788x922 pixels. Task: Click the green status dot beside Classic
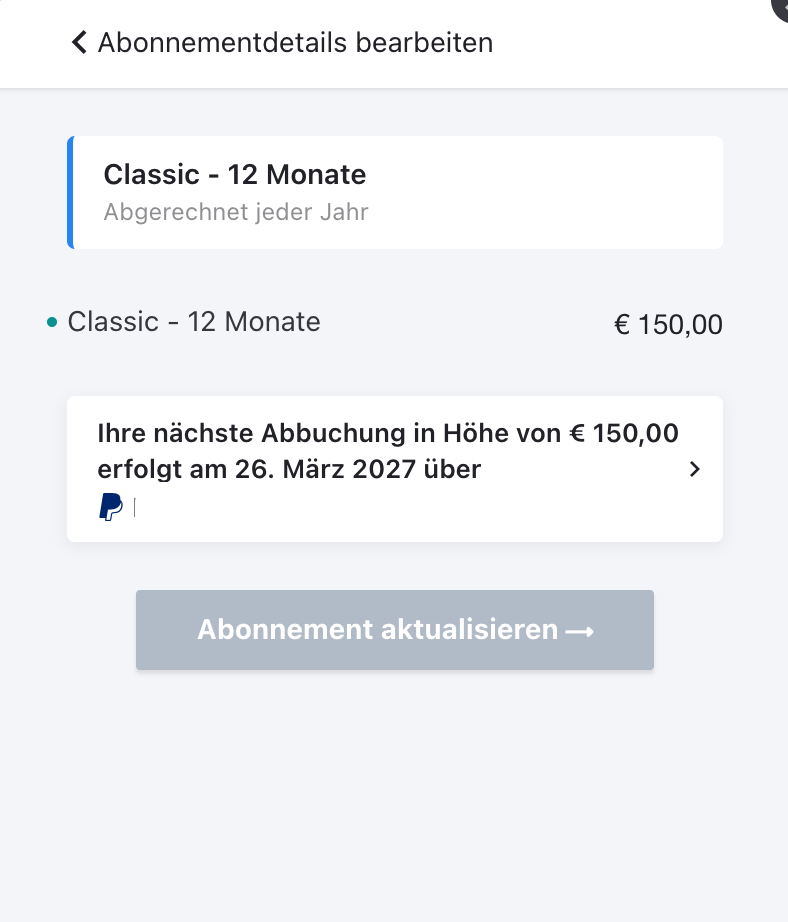point(52,322)
